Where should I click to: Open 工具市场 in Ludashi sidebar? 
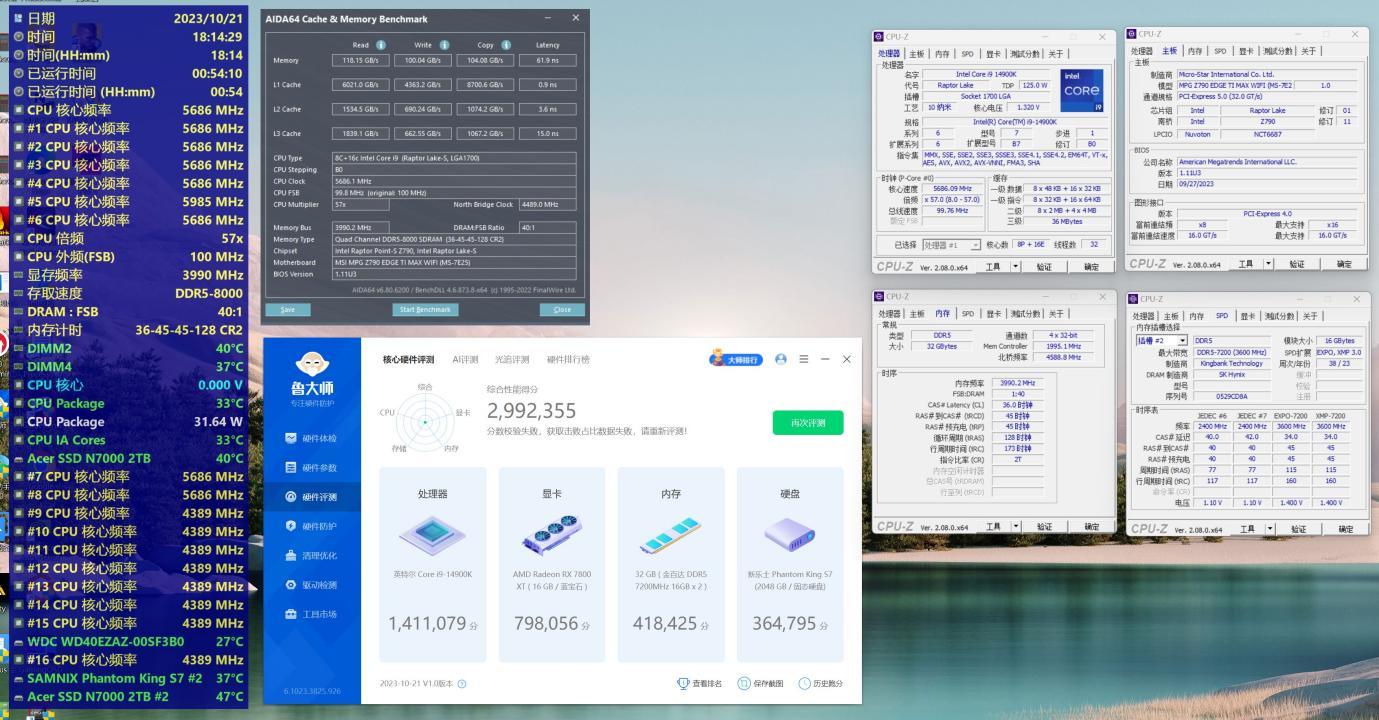pyautogui.click(x=311, y=613)
